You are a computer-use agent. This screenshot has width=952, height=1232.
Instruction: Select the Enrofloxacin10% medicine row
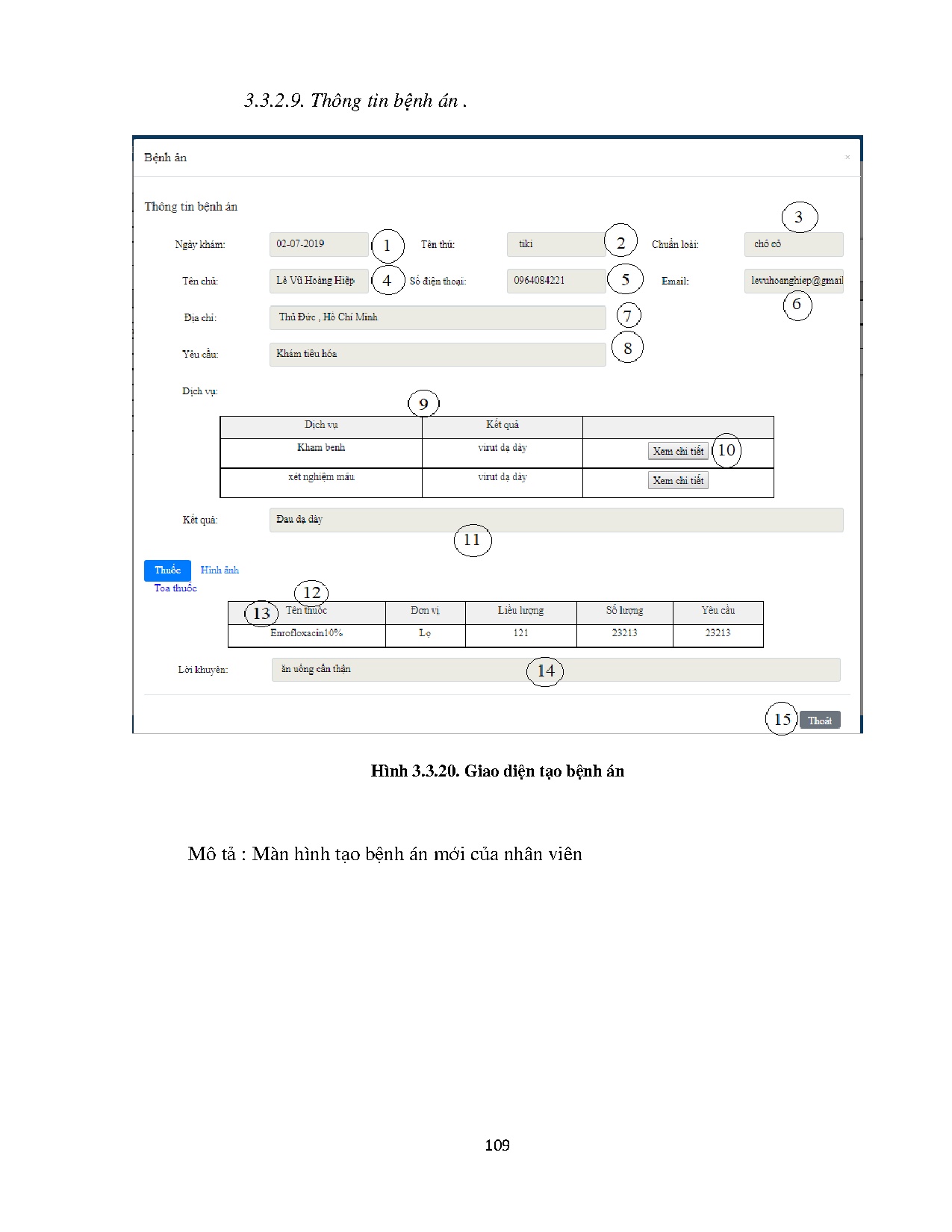(x=307, y=633)
